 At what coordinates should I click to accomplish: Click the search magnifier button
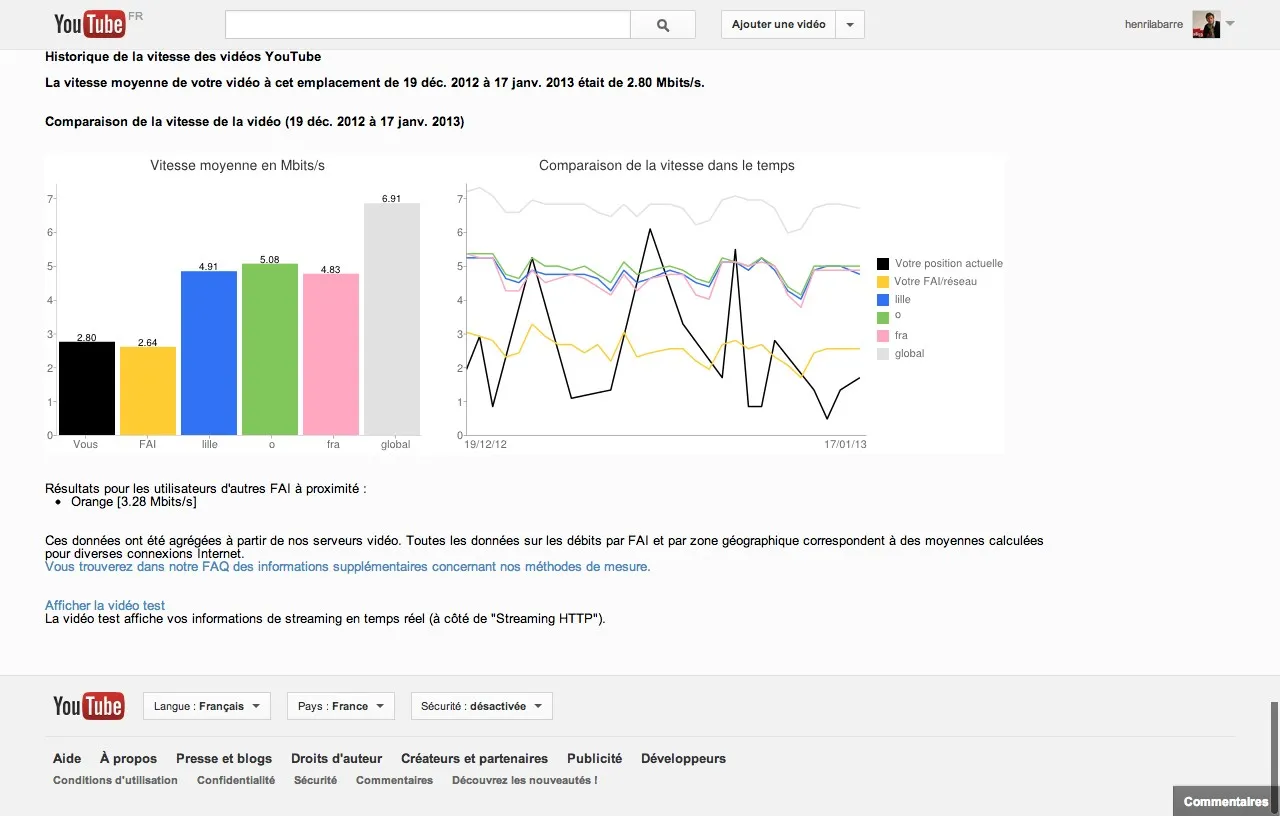pyautogui.click(x=663, y=25)
